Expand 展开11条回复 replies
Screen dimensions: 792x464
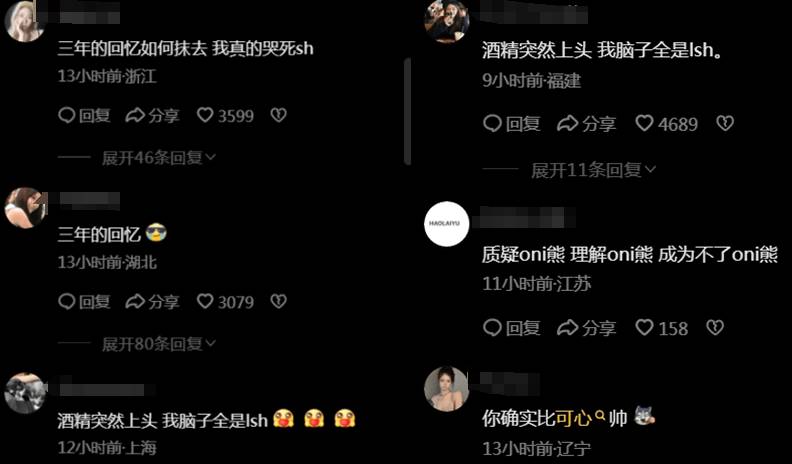(x=593, y=171)
